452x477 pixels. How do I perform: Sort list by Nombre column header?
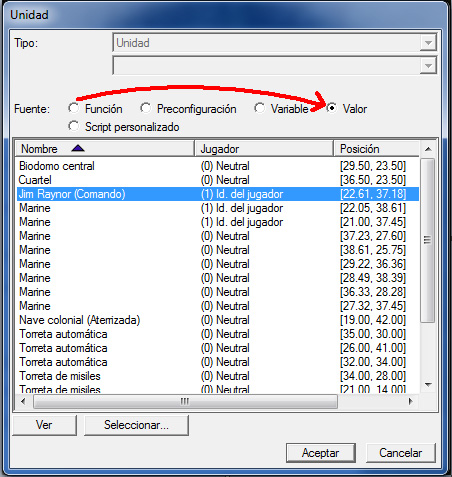[105, 149]
